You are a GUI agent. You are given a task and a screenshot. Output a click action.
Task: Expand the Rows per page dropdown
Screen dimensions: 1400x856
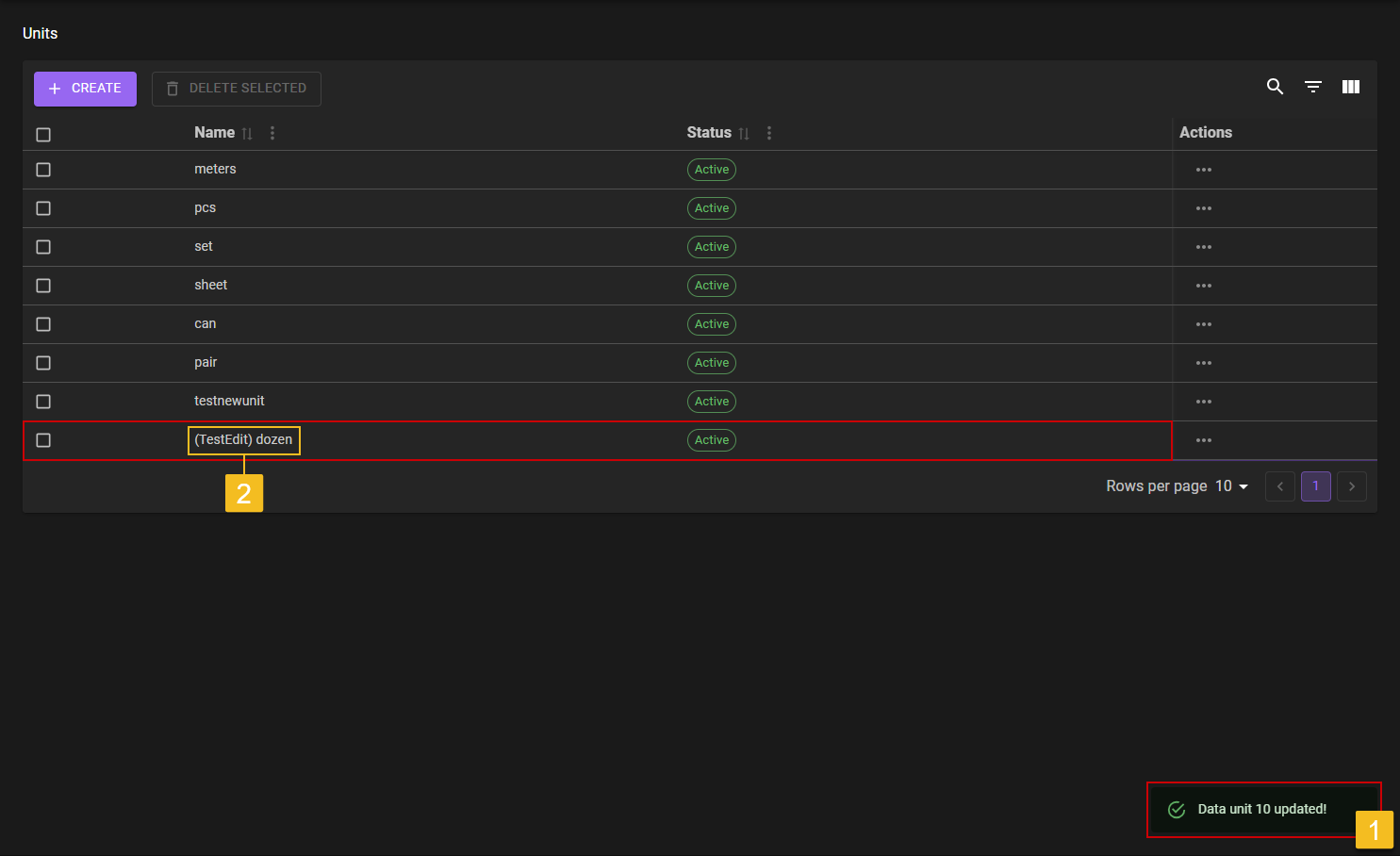pos(1231,486)
